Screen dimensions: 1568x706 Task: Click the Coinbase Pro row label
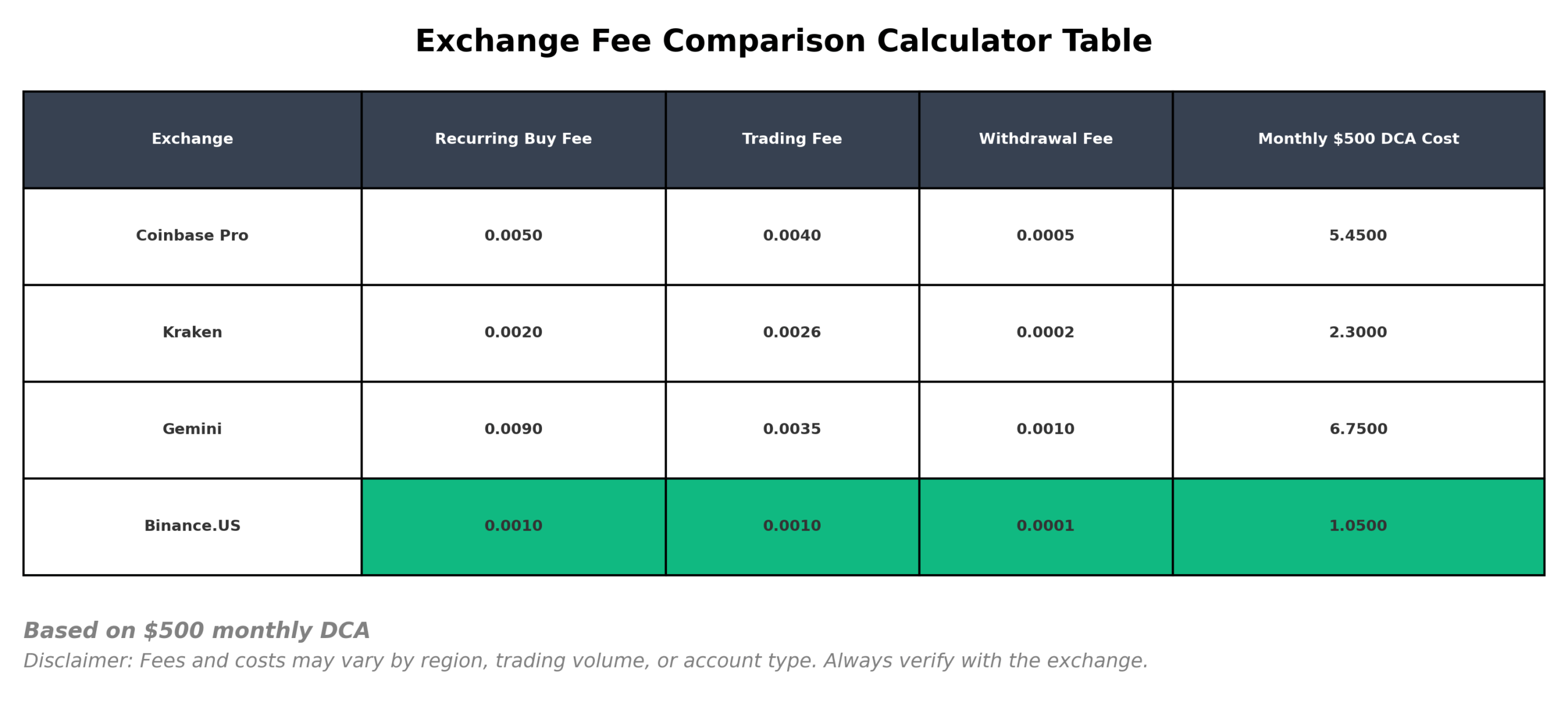(x=192, y=236)
